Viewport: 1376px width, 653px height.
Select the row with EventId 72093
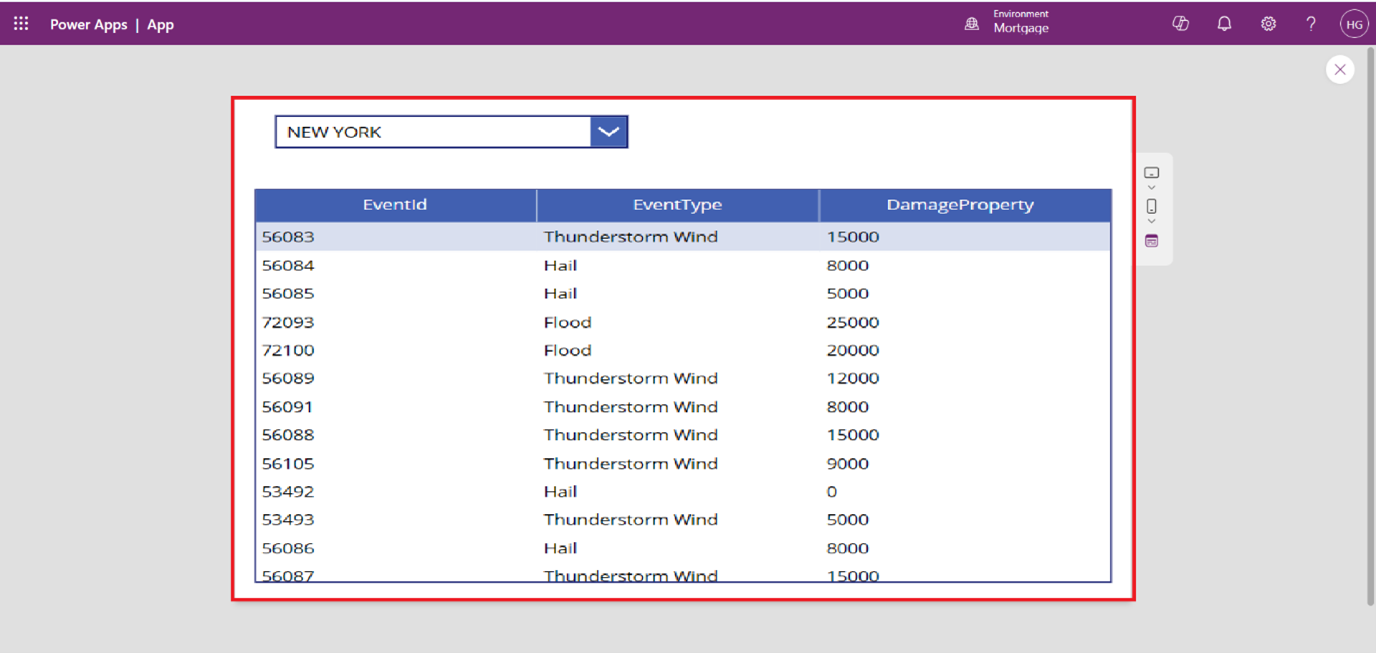click(288, 322)
